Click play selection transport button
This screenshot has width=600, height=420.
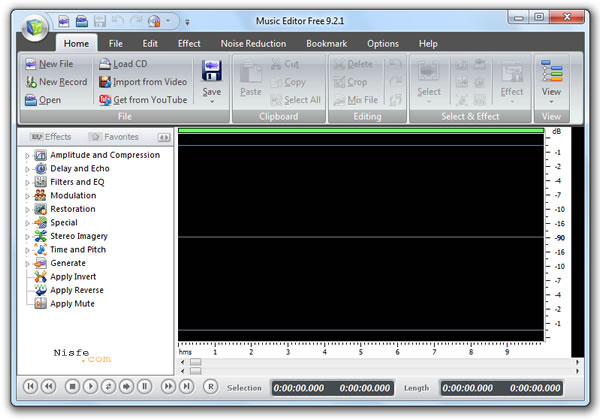[x=126, y=387]
